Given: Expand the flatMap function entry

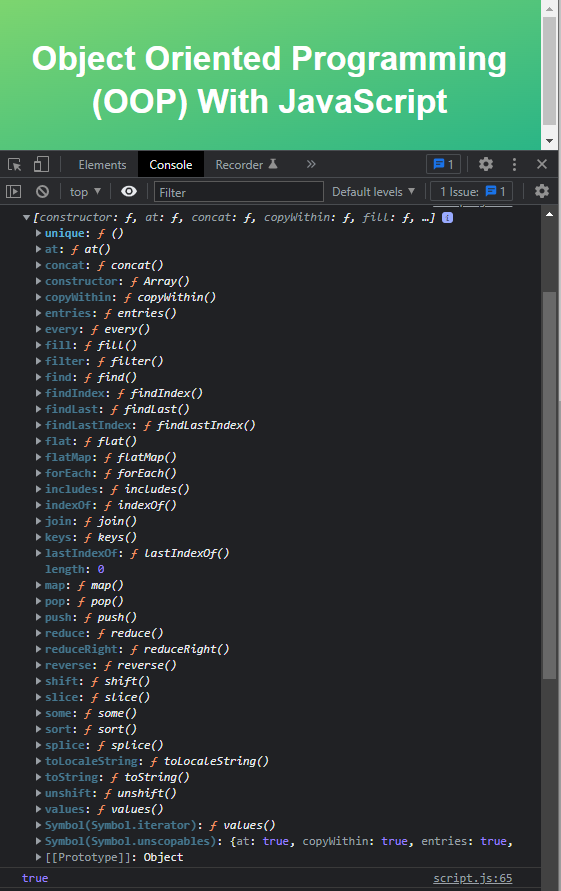Looking at the screenshot, I should tap(38, 457).
